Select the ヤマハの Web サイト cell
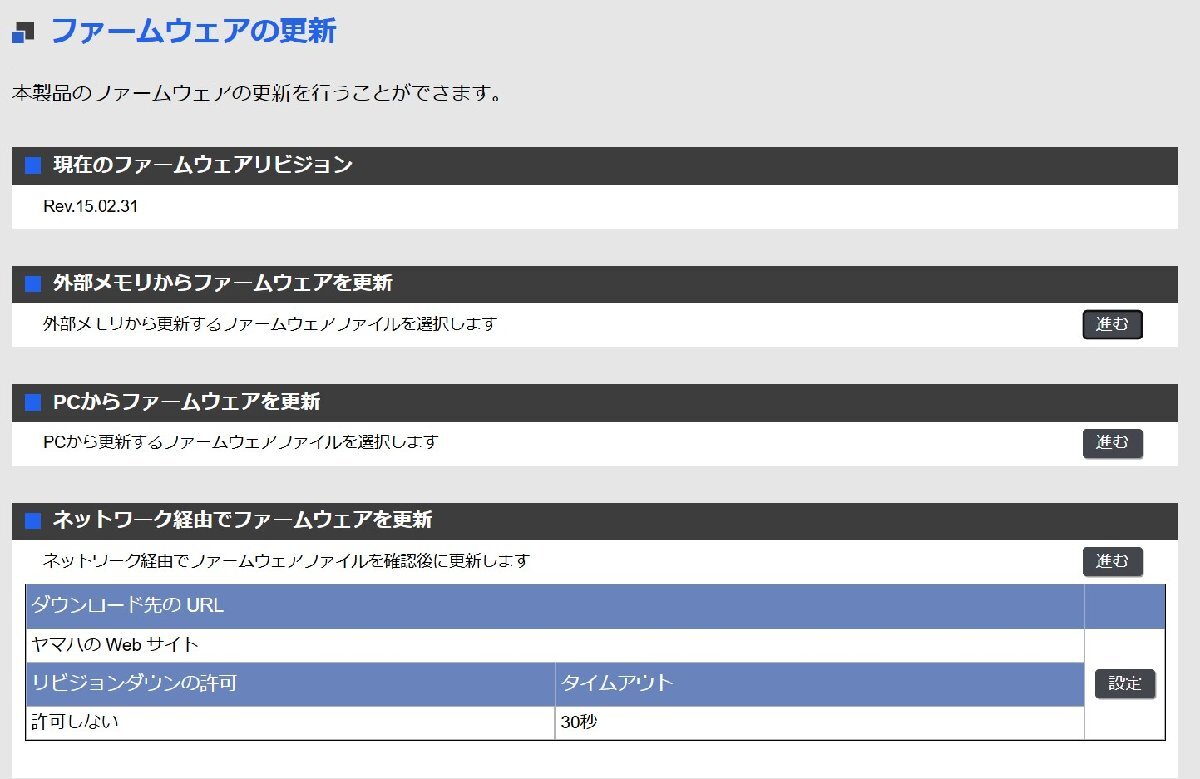The width and height of the screenshot is (1200, 779). point(555,645)
